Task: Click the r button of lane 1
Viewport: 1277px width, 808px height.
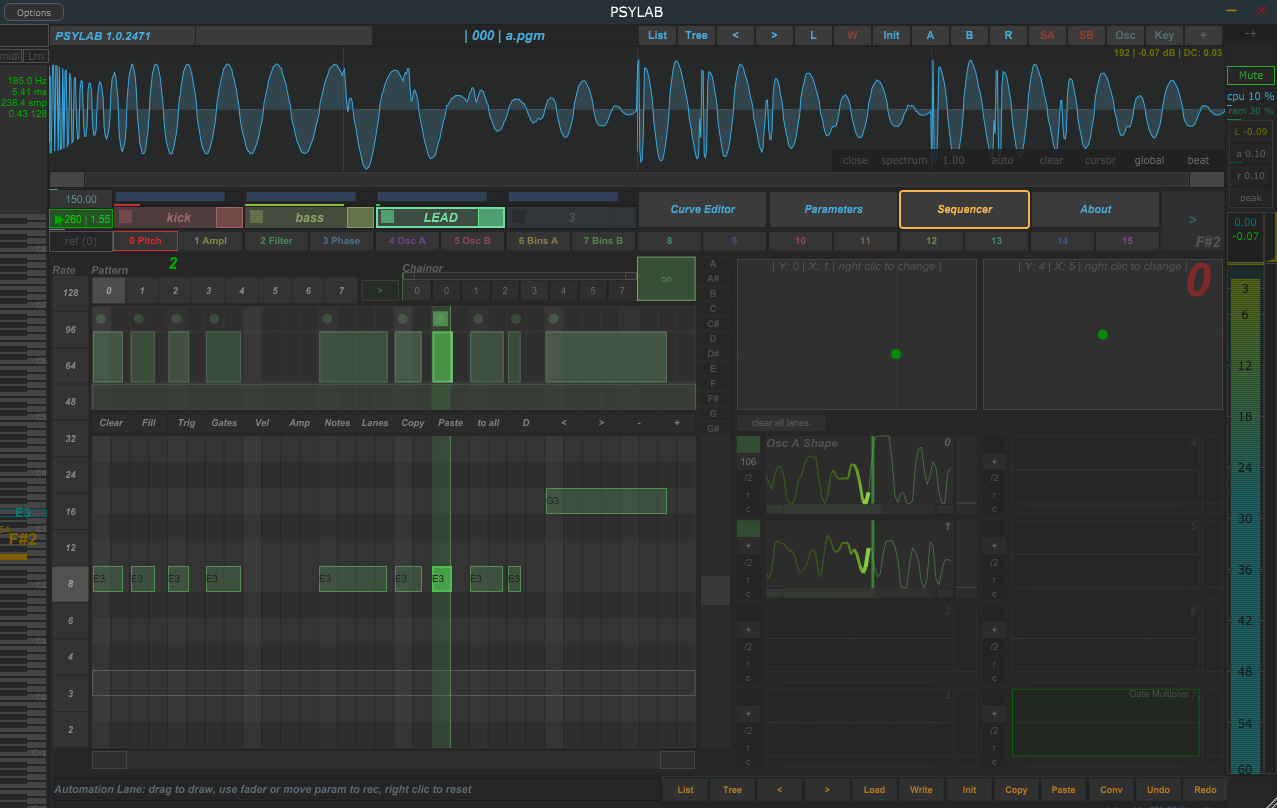Action: 748,578
